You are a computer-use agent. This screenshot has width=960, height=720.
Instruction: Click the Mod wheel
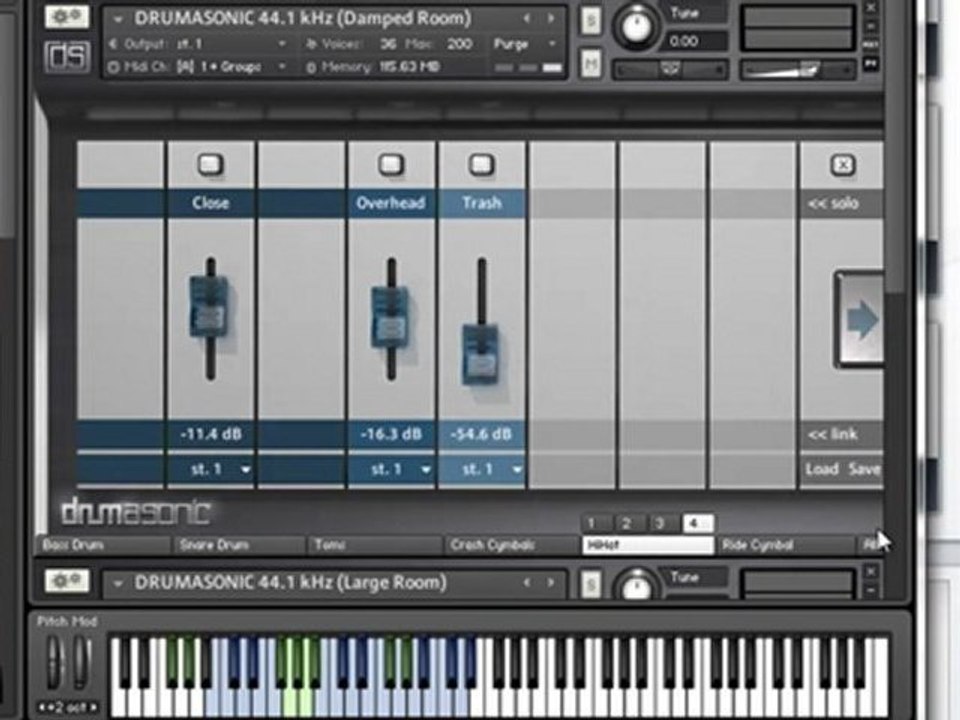click(81, 664)
